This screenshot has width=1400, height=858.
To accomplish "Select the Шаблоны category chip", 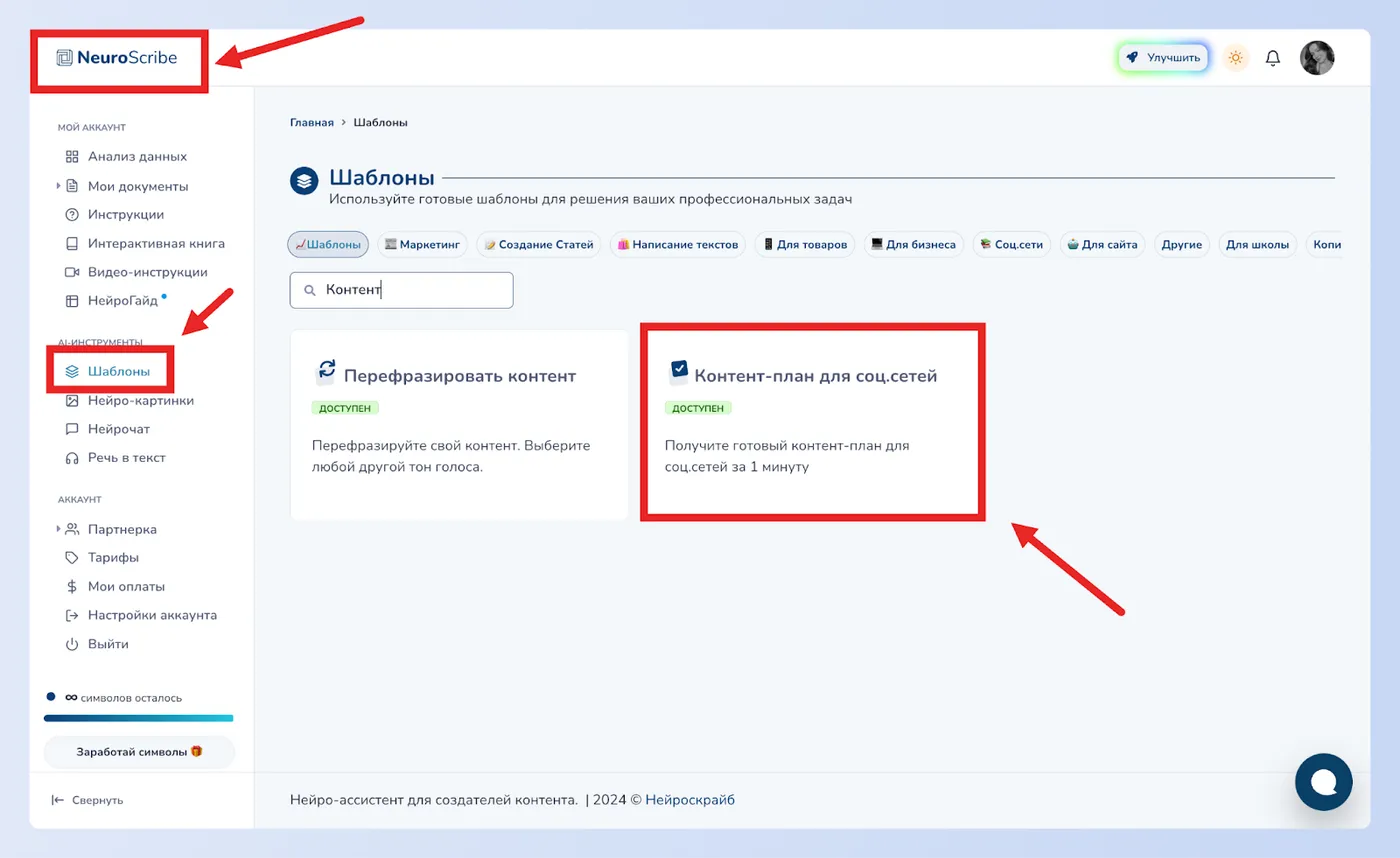I will pos(328,244).
